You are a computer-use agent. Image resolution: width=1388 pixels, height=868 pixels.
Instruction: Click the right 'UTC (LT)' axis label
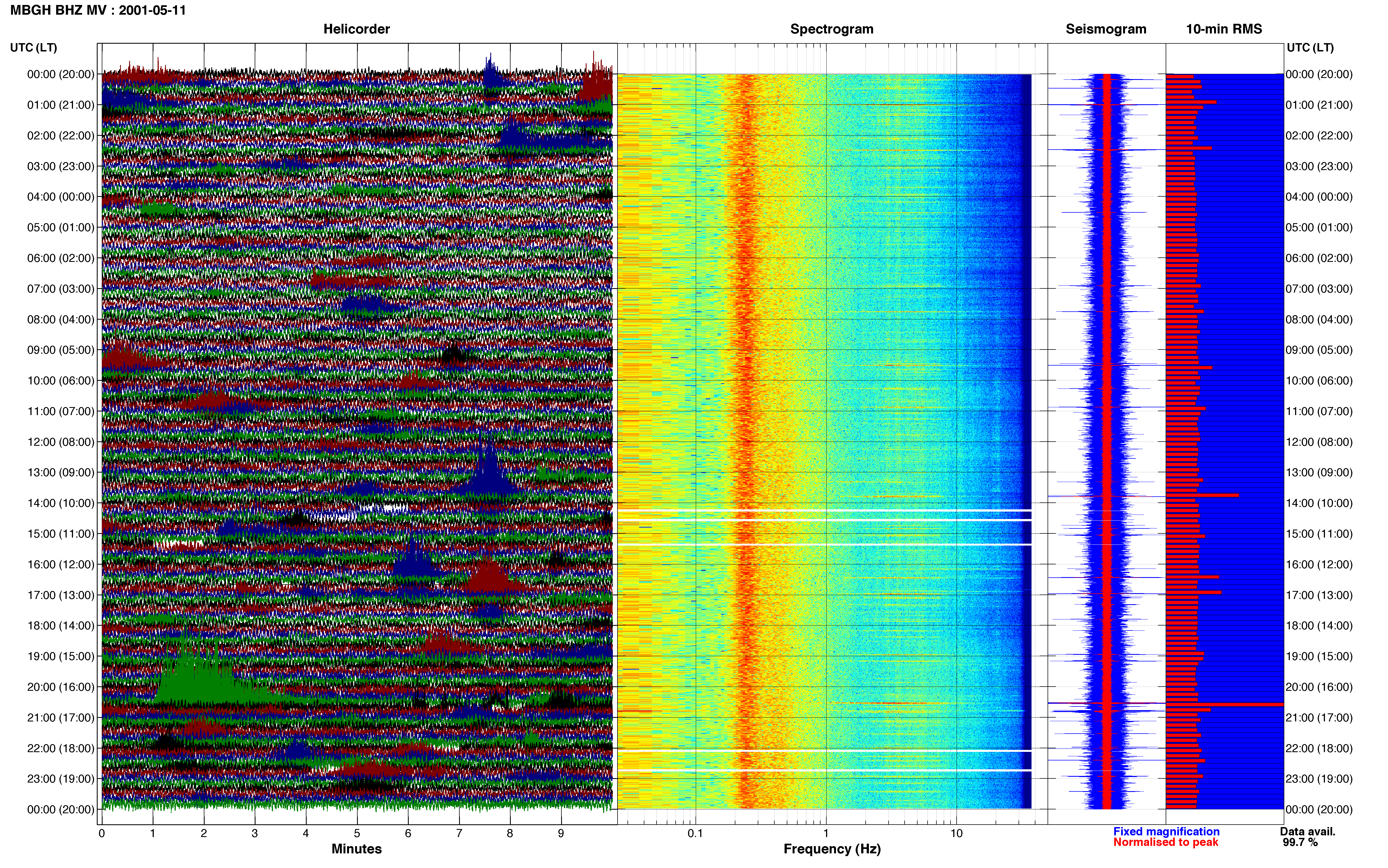click(1310, 48)
